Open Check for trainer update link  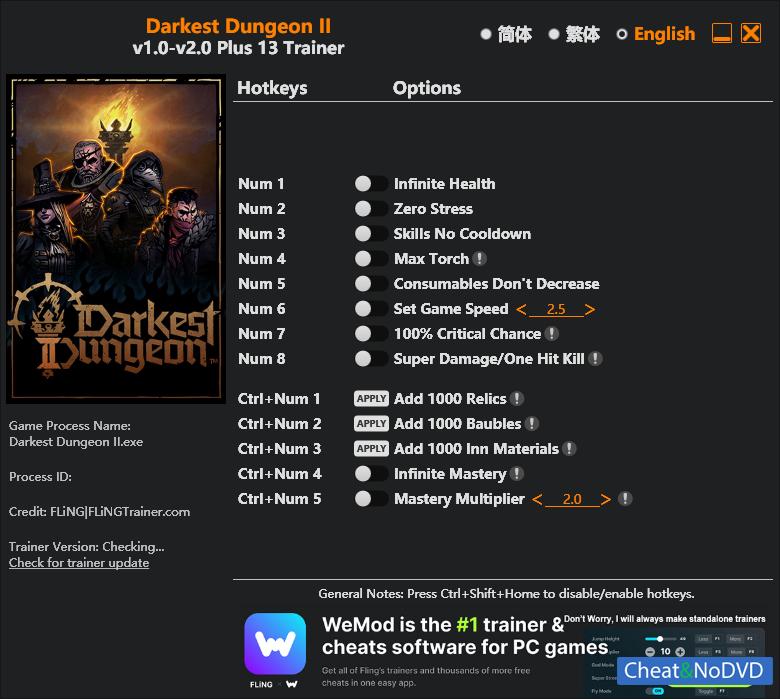coord(79,563)
